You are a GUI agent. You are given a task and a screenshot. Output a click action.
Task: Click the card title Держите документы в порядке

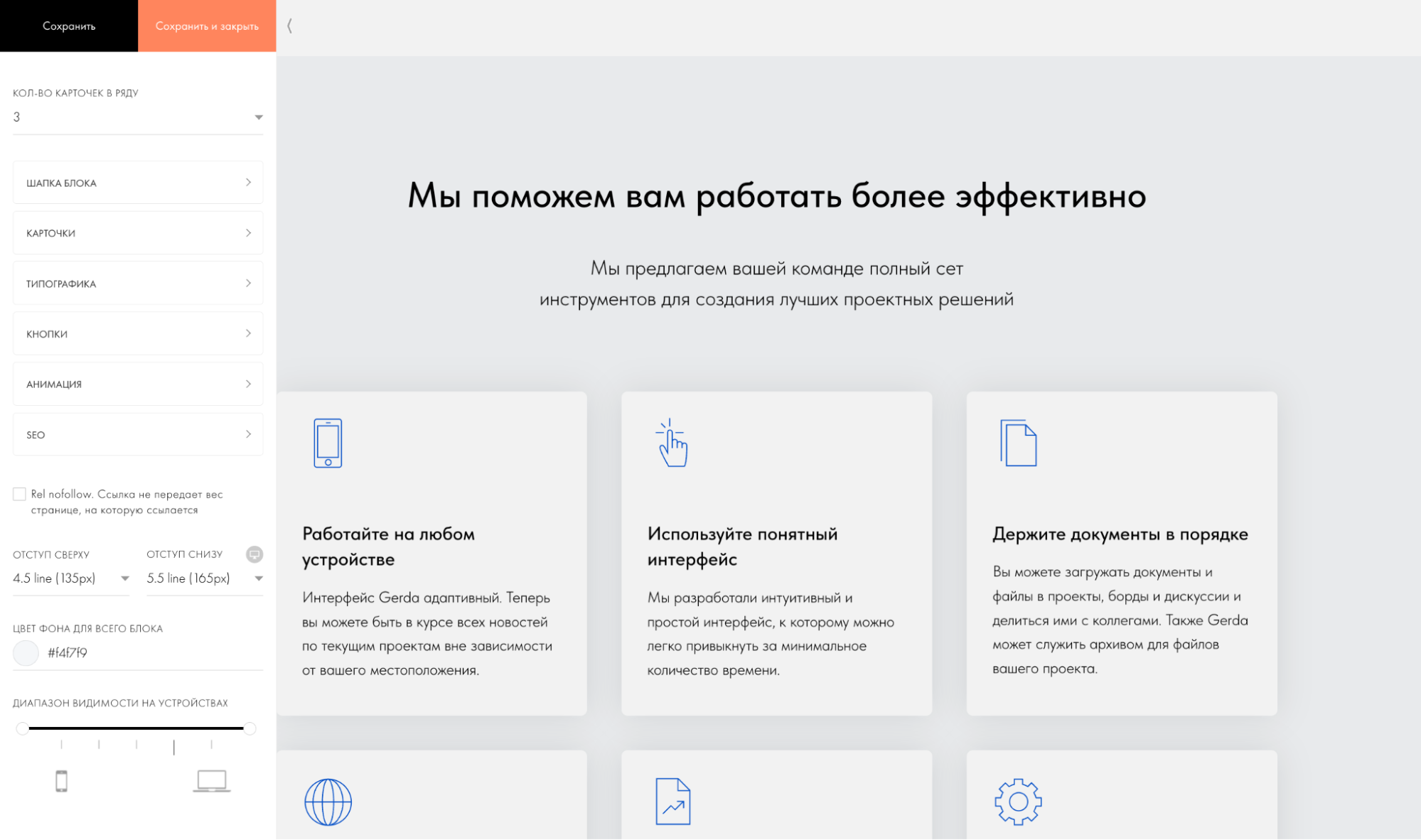tap(1120, 534)
